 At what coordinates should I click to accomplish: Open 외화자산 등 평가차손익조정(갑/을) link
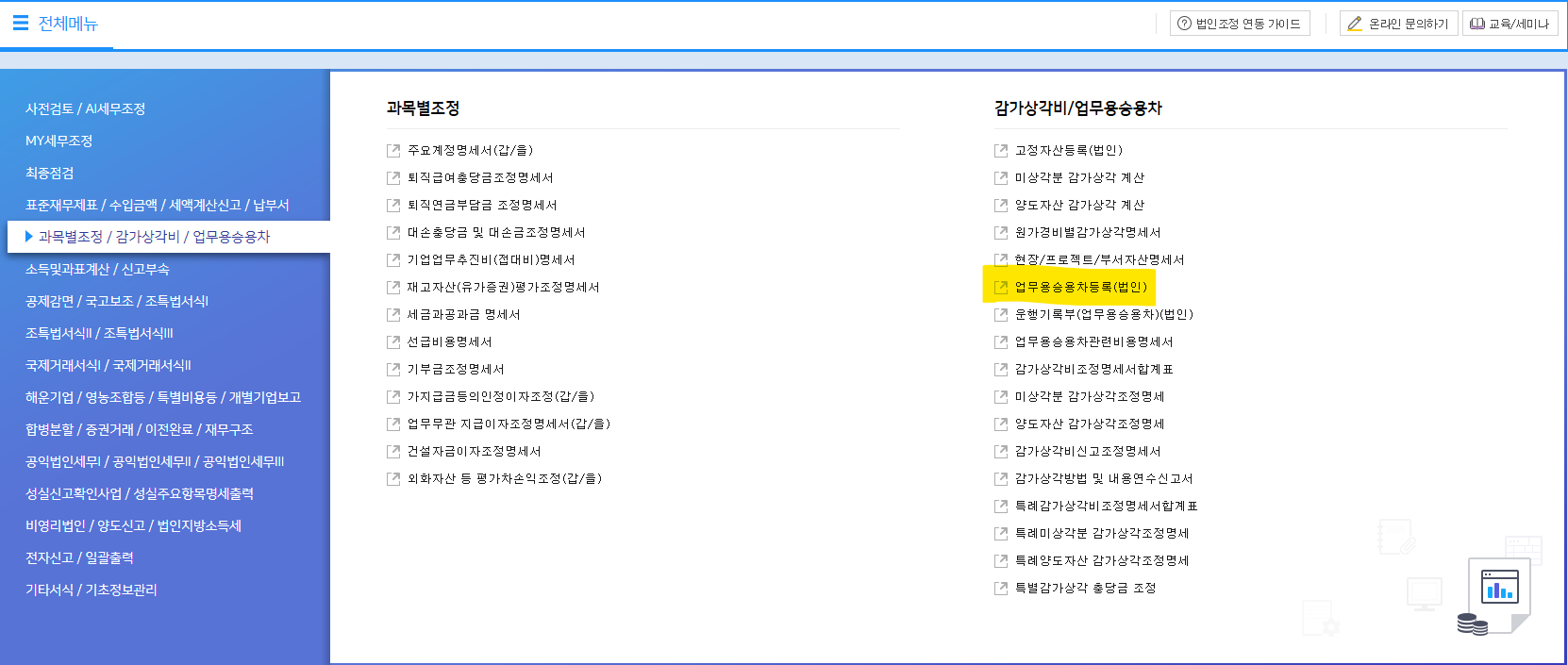pos(505,478)
